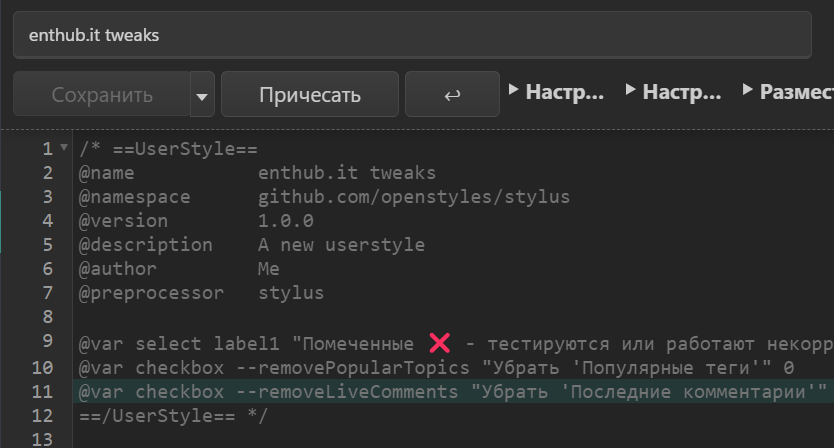Click '@description' on line 5
Screen dimensions: 834x448
(x=146, y=245)
